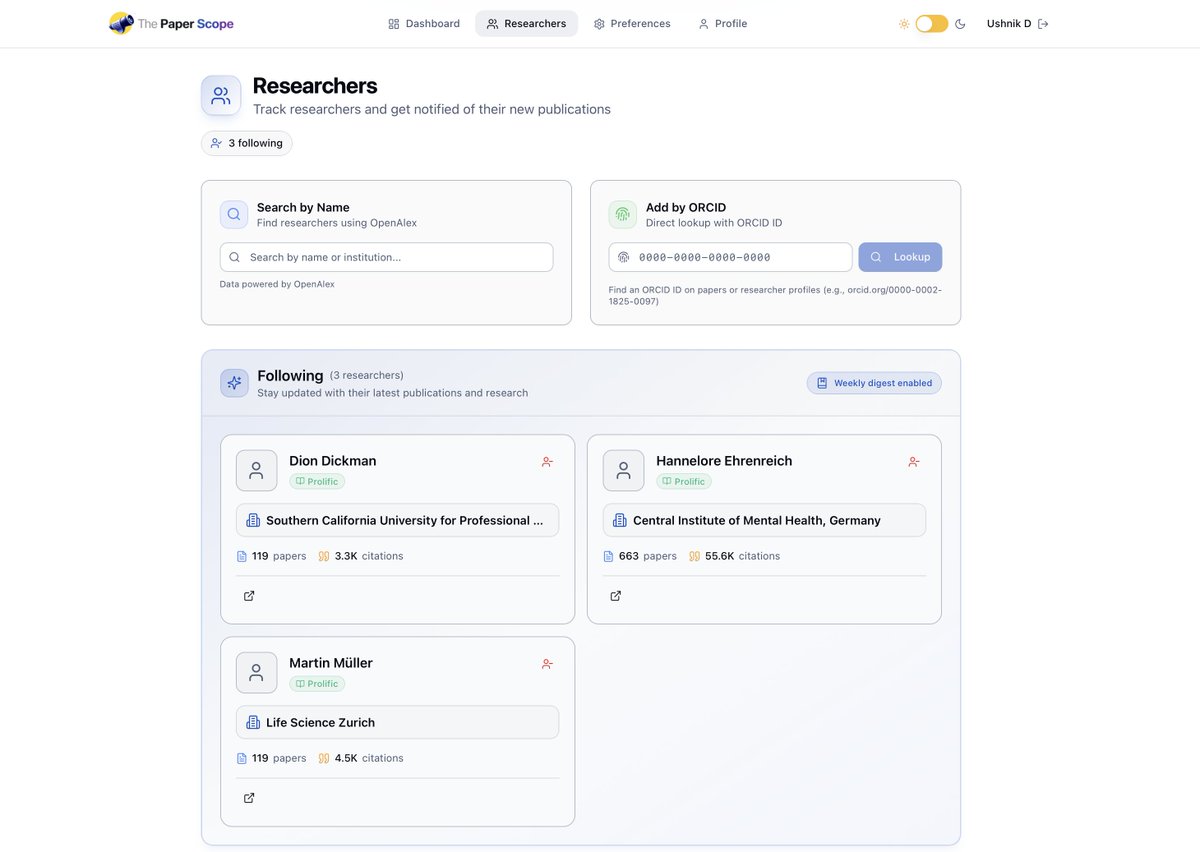Click the ORCID fingerprint card icon
The image size is (1200, 852).
click(623, 214)
